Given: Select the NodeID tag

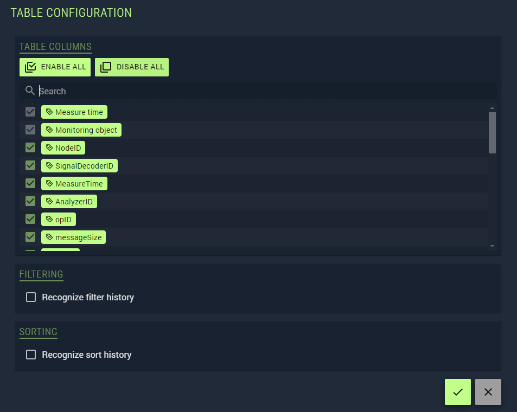Looking at the screenshot, I should pos(63,148).
